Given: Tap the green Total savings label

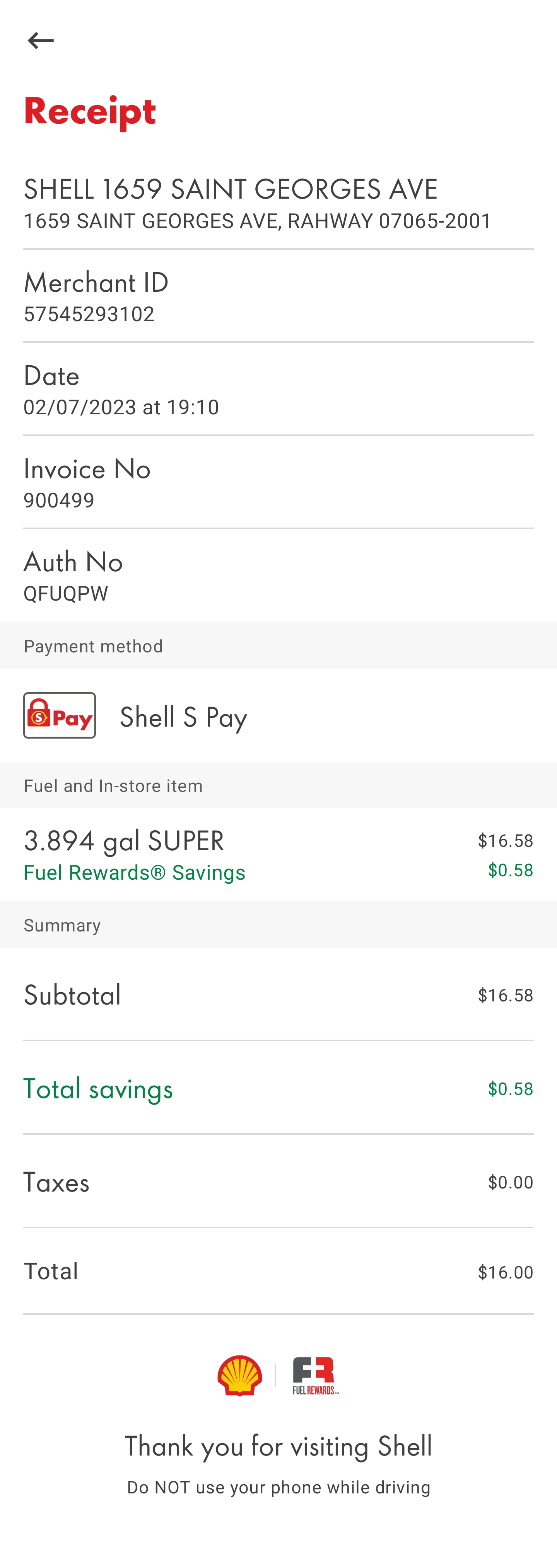Looking at the screenshot, I should [x=98, y=1089].
